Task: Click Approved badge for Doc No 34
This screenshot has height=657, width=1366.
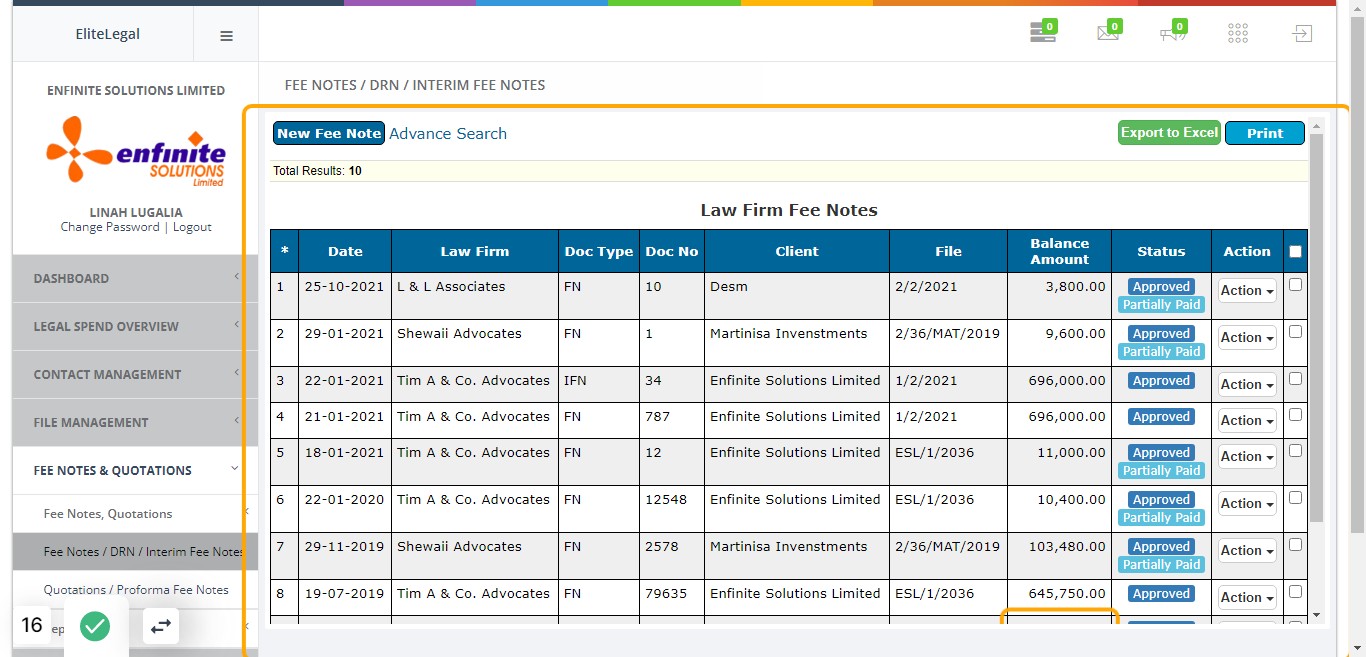Action: 1161,381
